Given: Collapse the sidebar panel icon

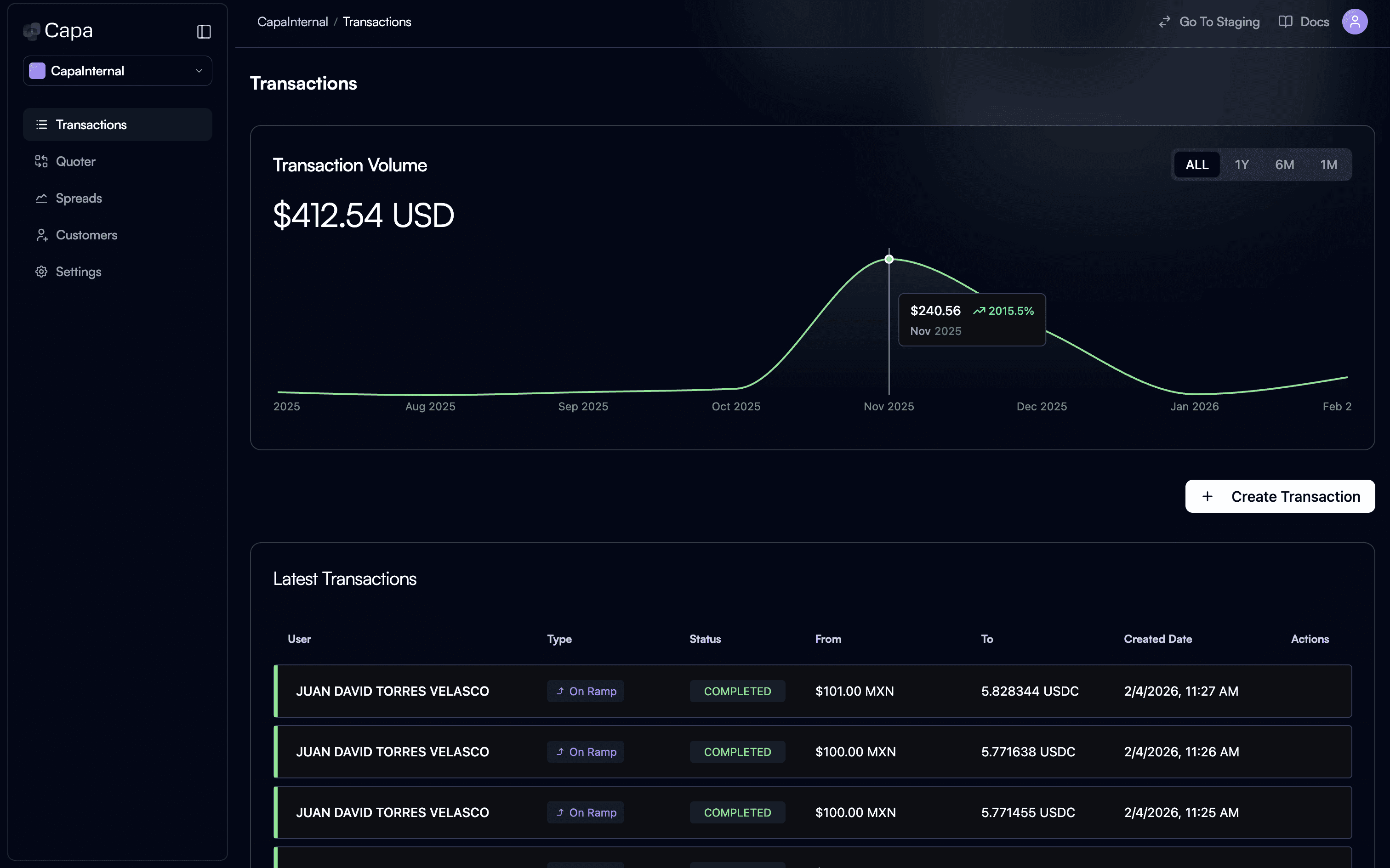Looking at the screenshot, I should click(204, 32).
